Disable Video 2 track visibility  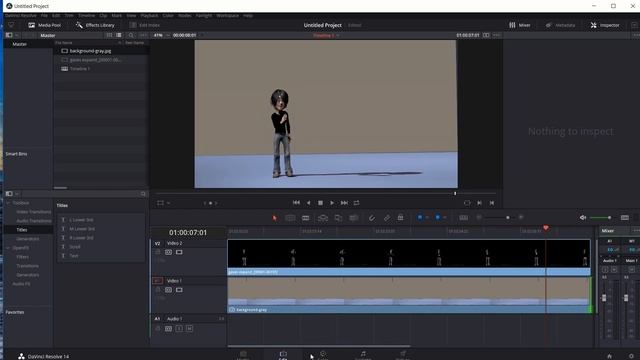[179, 252]
